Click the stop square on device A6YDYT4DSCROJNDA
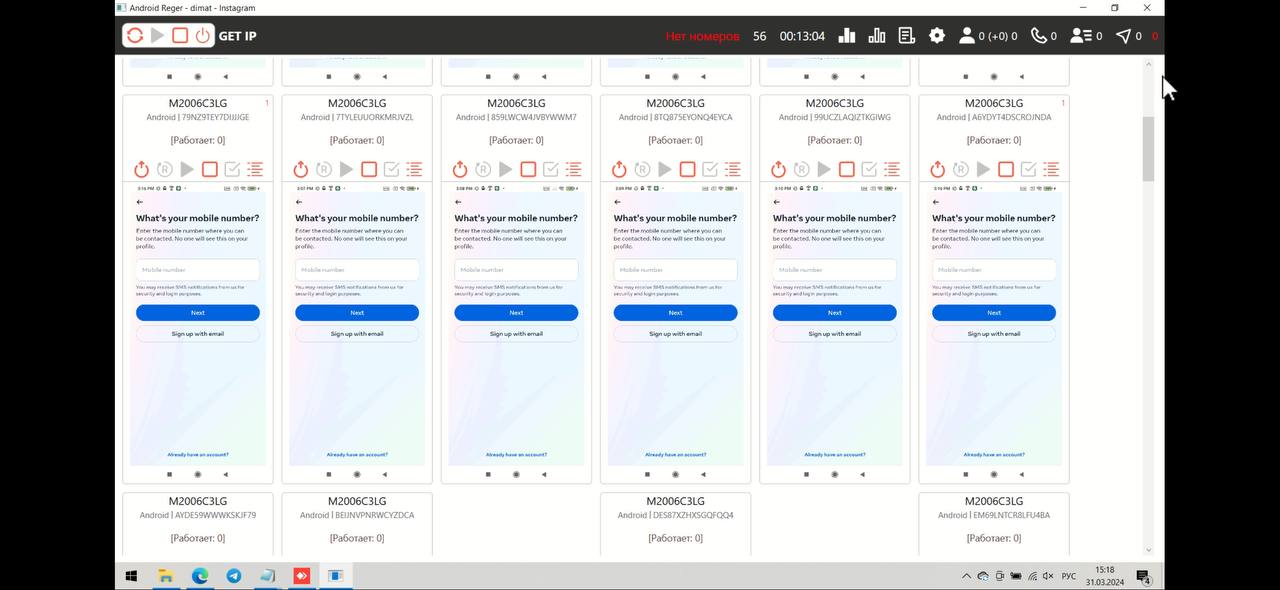The width and height of the screenshot is (1280, 590). [1006, 169]
